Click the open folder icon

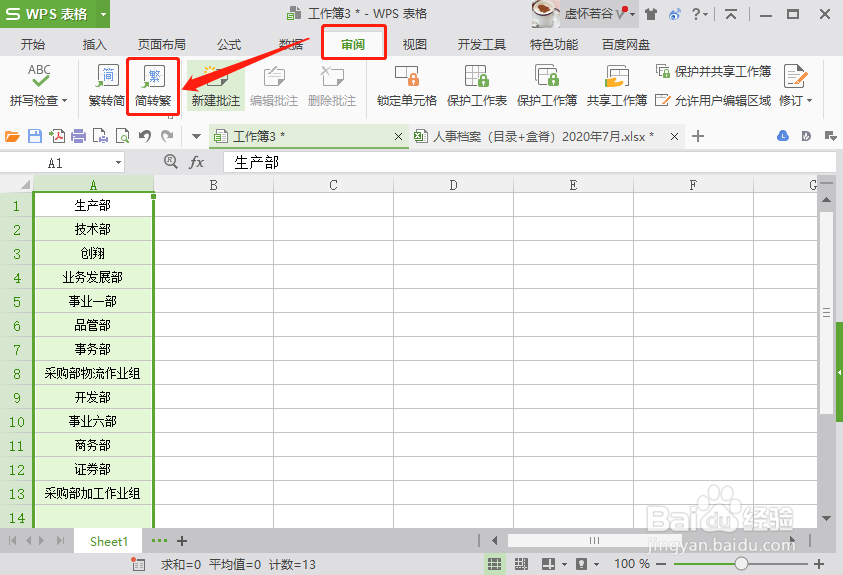coord(12,136)
